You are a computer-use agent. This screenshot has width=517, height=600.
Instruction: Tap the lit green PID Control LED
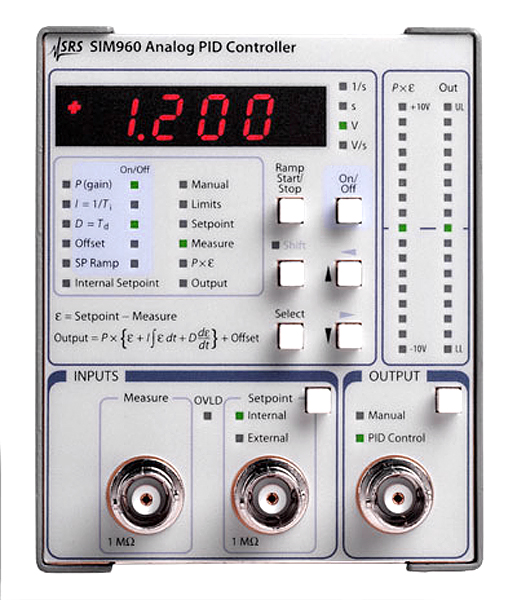coord(360,438)
